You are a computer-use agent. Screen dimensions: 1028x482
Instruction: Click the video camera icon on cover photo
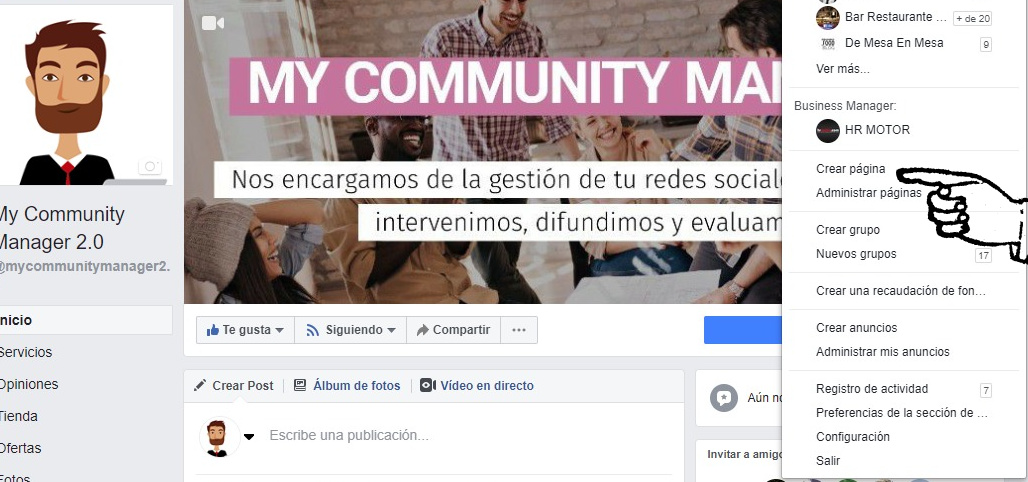pos(212,24)
